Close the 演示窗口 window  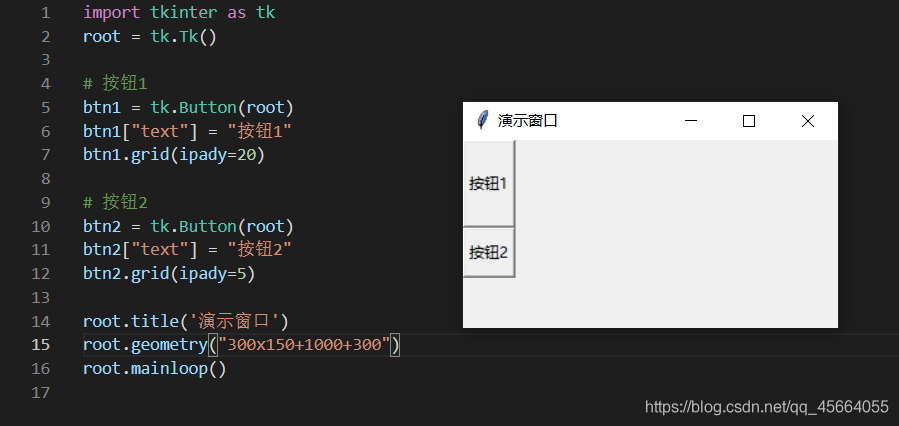[807, 121]
